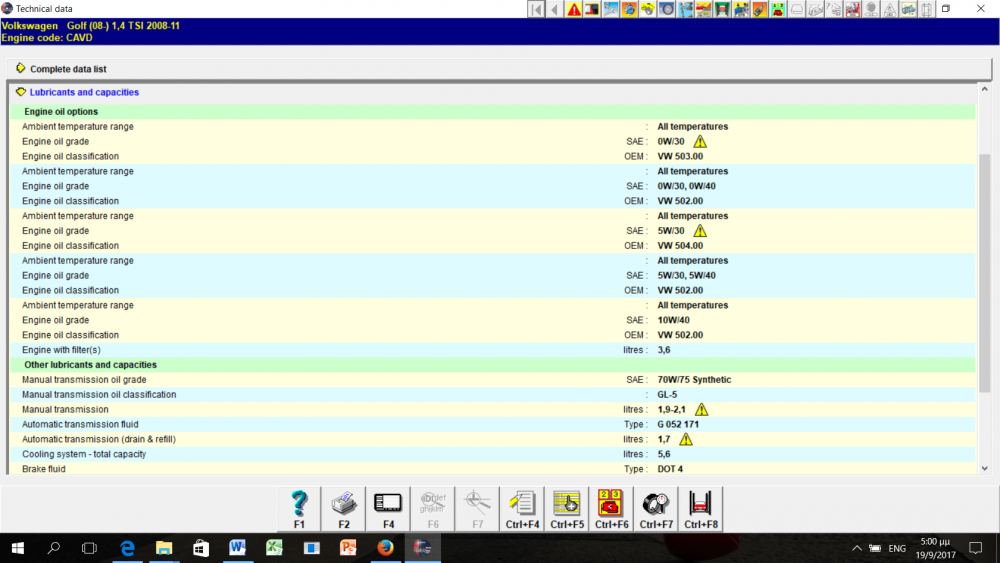Click the G 052 171 fluid type value
This screenshot has width=1000, height=563.
click(x=678, y=424)
